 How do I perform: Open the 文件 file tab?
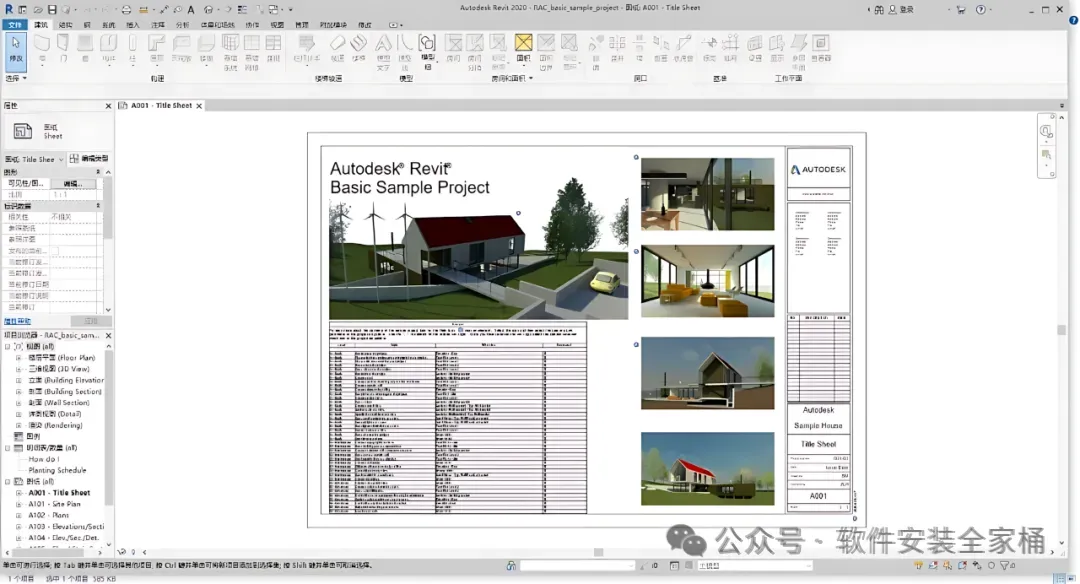pyautogui.click(x=14, y=25)
